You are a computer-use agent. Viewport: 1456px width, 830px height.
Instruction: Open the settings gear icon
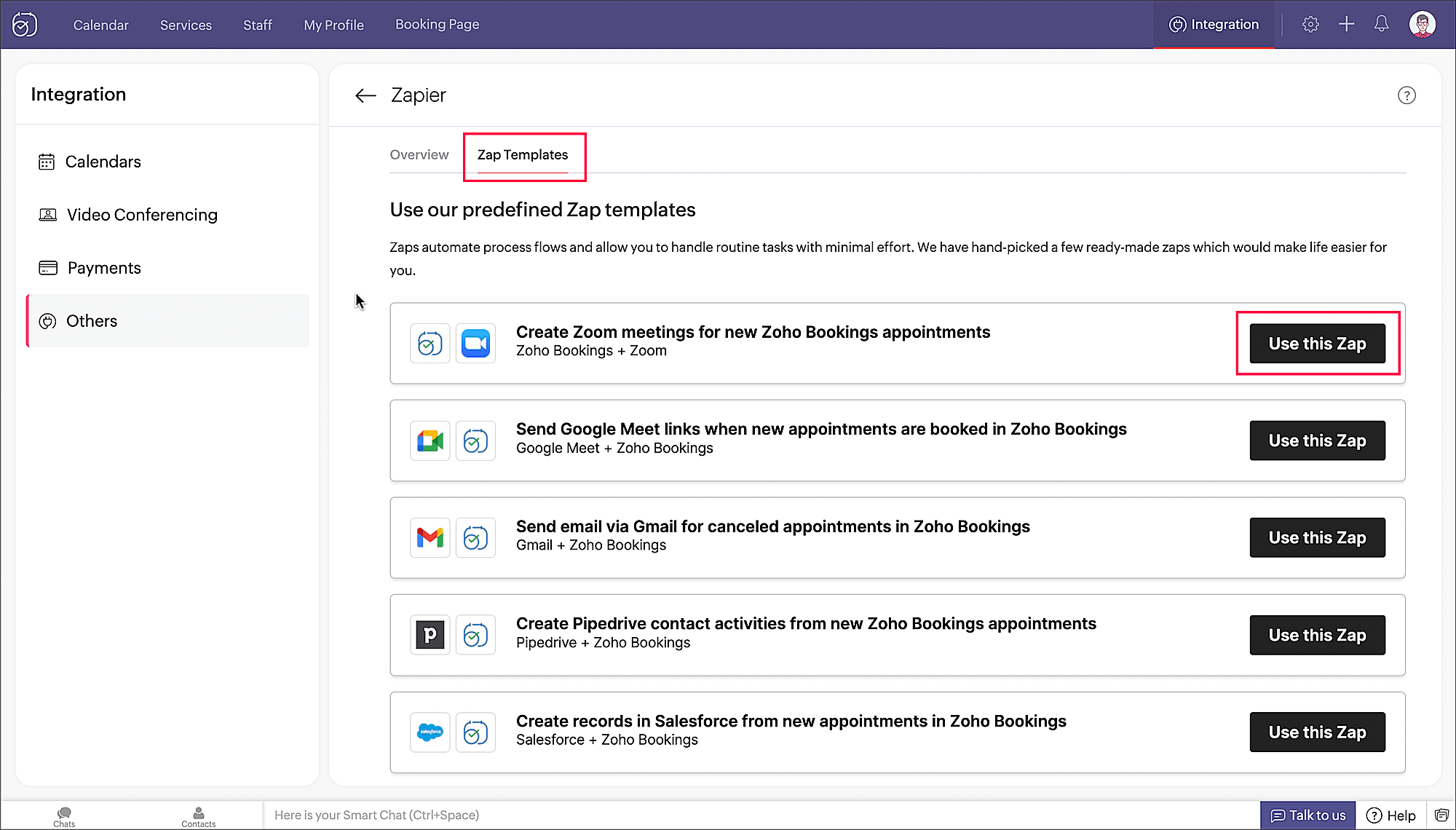tap(1310, 24)
